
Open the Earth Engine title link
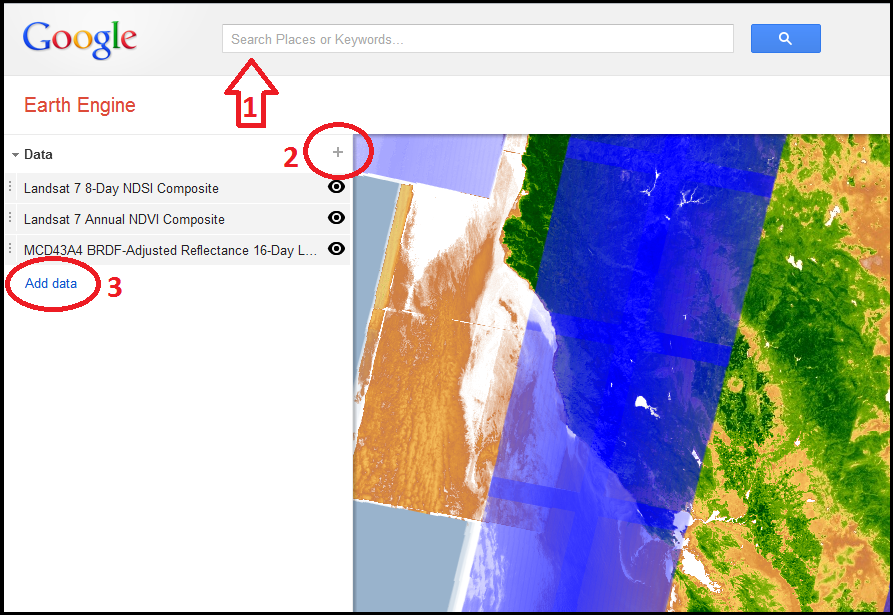[80, 105]
